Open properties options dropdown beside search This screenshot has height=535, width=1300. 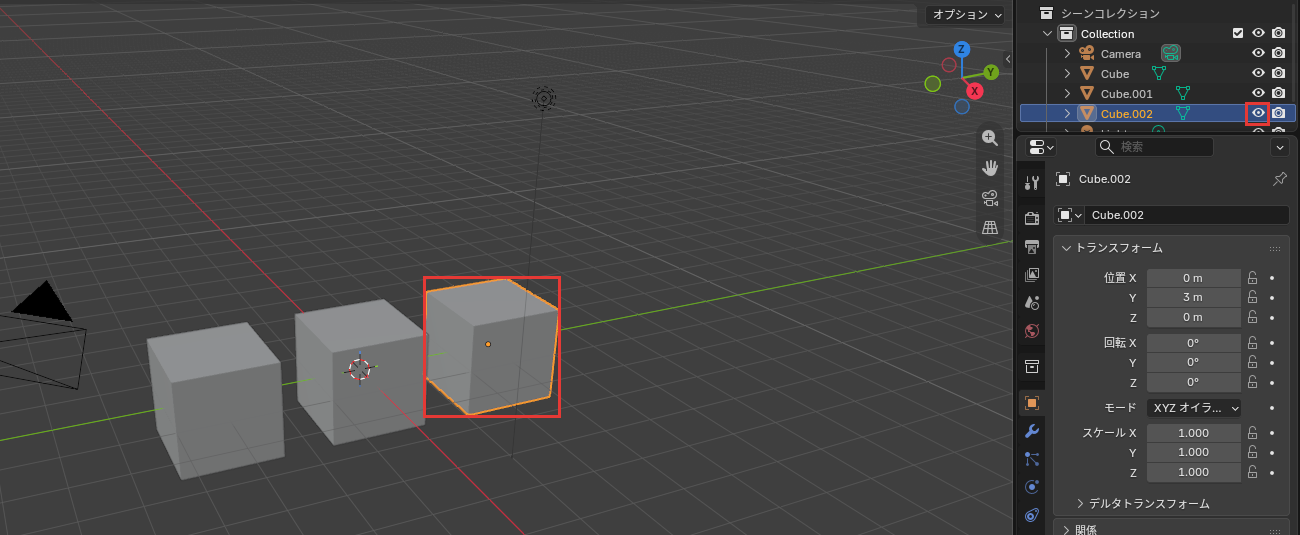point(1279,147)
